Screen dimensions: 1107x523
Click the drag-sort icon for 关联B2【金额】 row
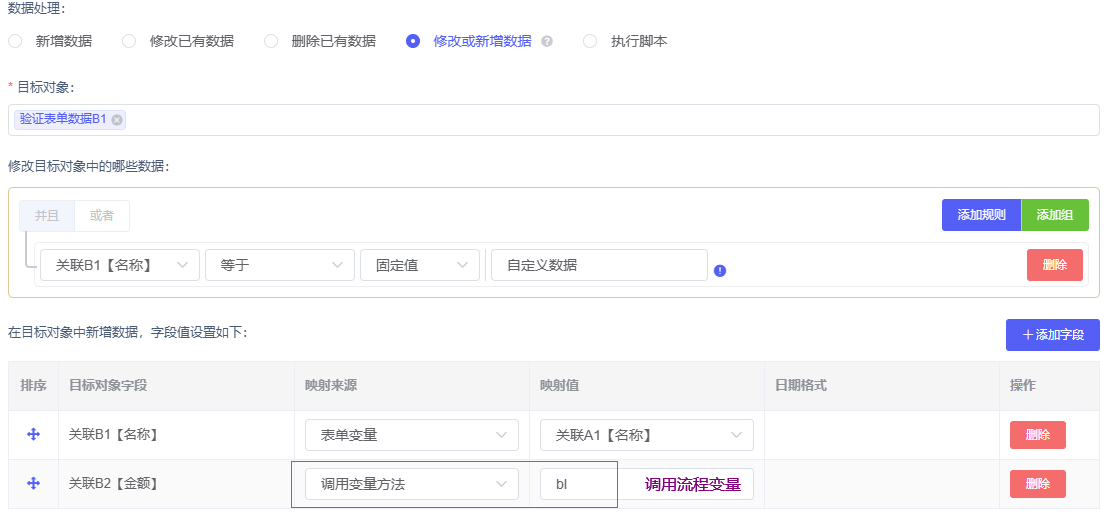point(33,483)
